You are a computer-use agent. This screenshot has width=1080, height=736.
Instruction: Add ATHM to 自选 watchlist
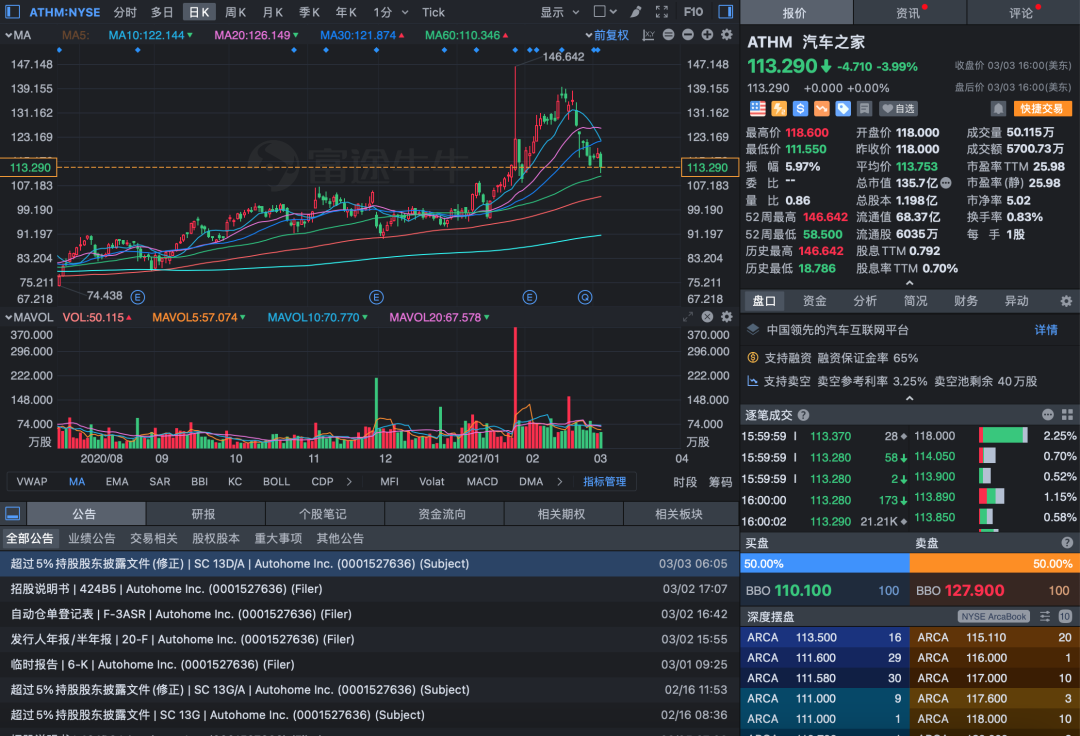pos(899,109)
